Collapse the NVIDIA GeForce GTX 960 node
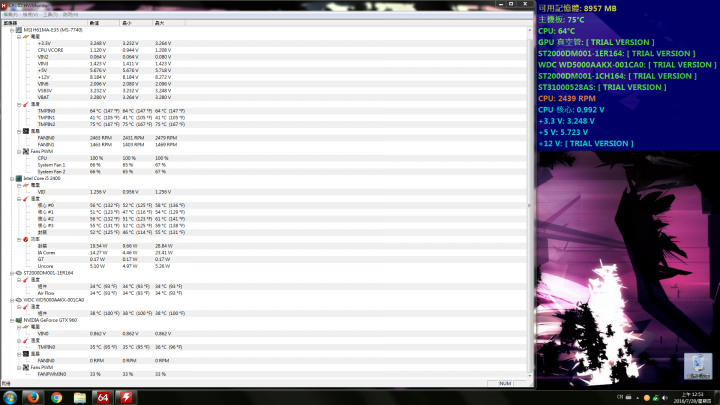 (x=12, y=320)
